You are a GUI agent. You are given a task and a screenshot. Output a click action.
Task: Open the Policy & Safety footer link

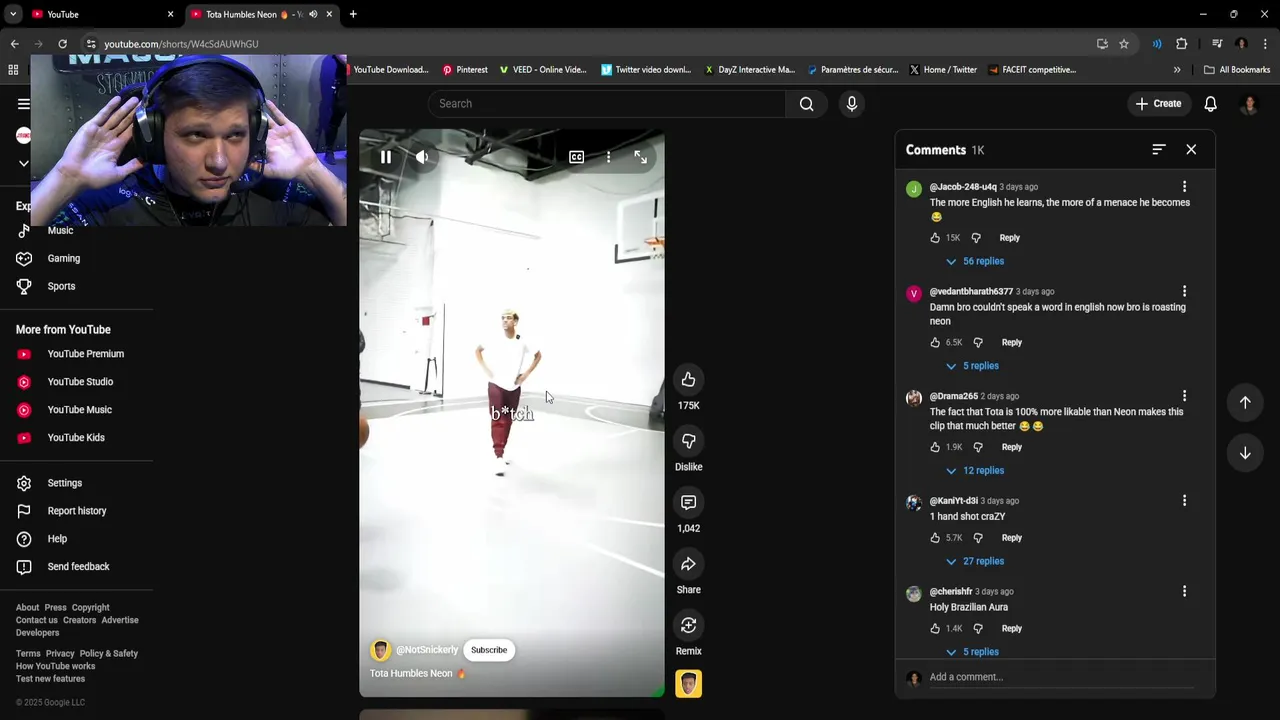pos(109,654)
